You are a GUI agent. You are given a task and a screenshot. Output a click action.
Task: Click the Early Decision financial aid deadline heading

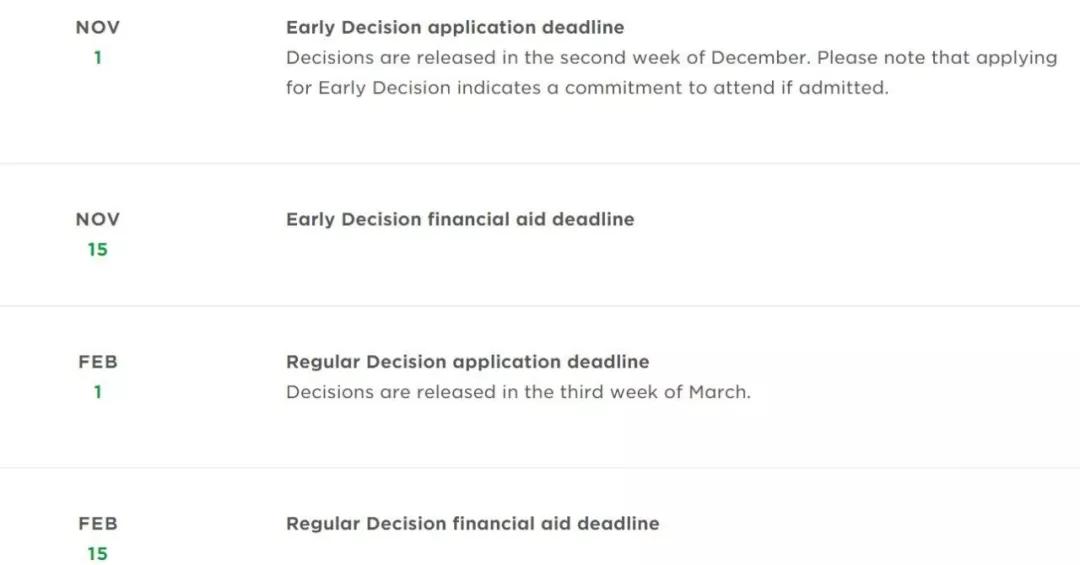pos(460,219)
